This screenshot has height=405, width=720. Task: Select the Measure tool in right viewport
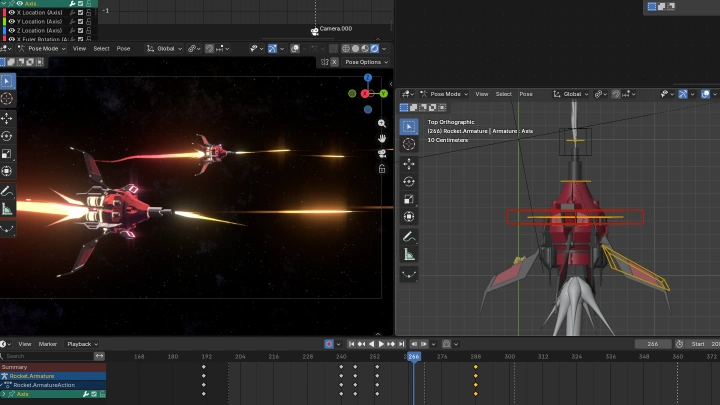(409, 255)
